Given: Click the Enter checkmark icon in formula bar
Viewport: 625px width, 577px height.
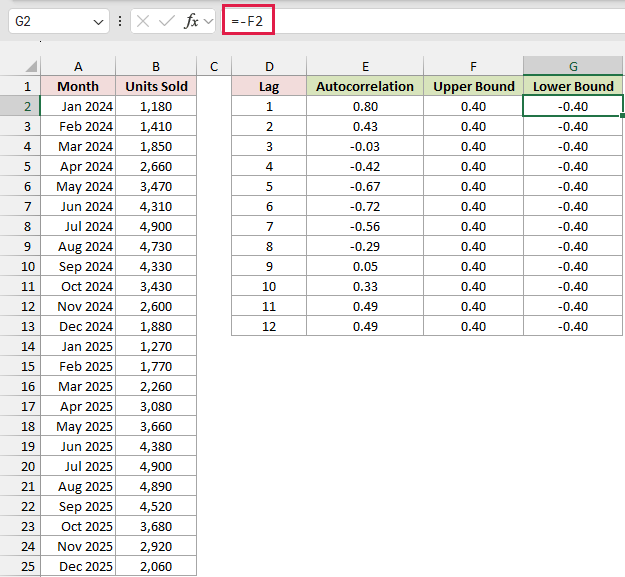Looking at the screenshot, I should coord(167,21).
